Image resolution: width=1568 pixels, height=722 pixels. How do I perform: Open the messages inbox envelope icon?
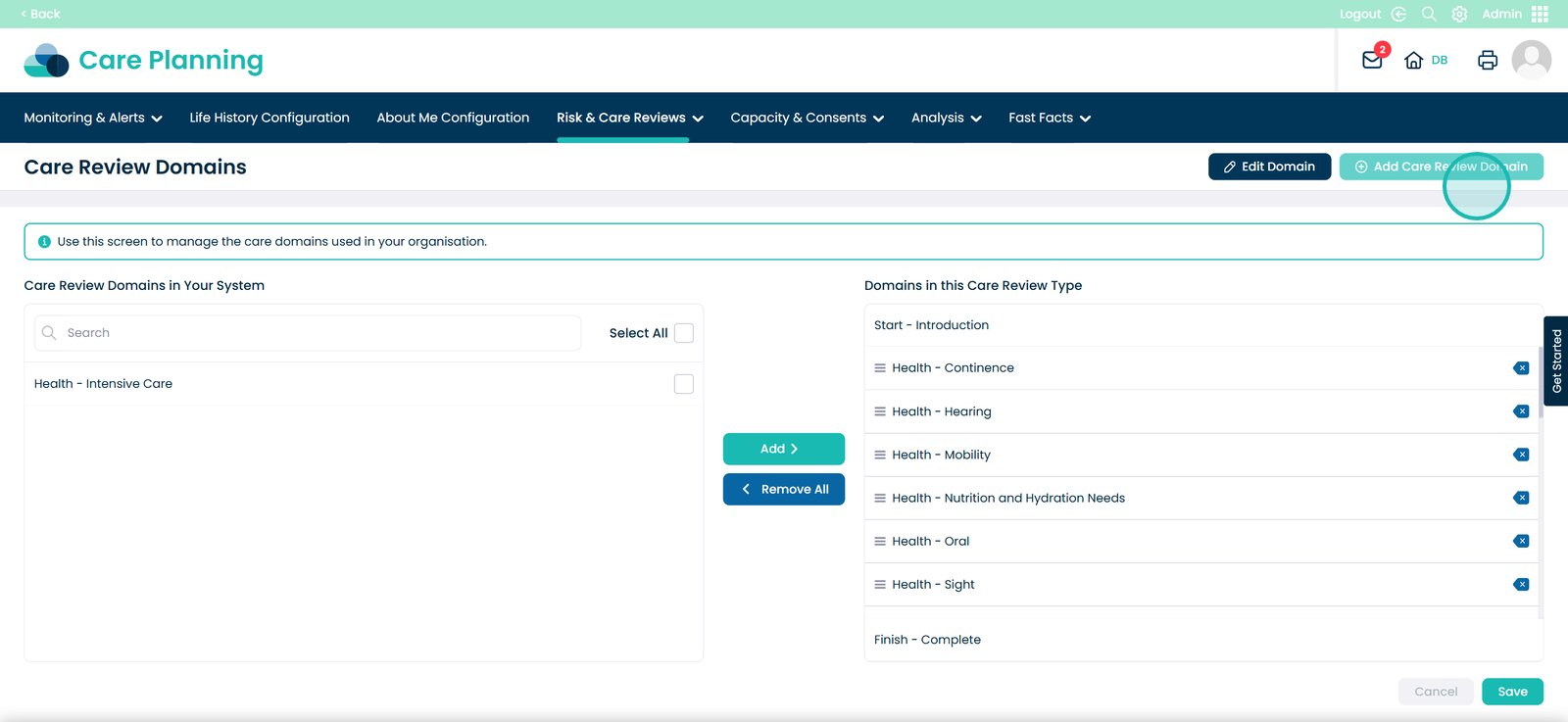pos(1372,61)
